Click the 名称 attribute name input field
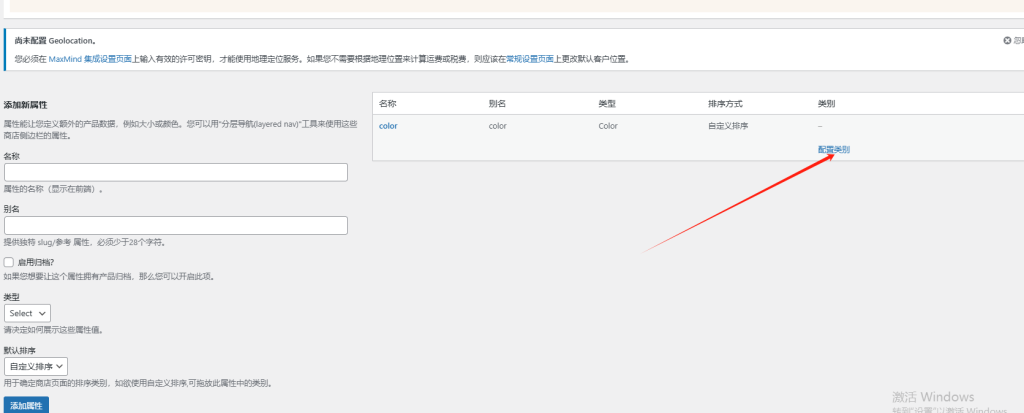 click(176, 172)
